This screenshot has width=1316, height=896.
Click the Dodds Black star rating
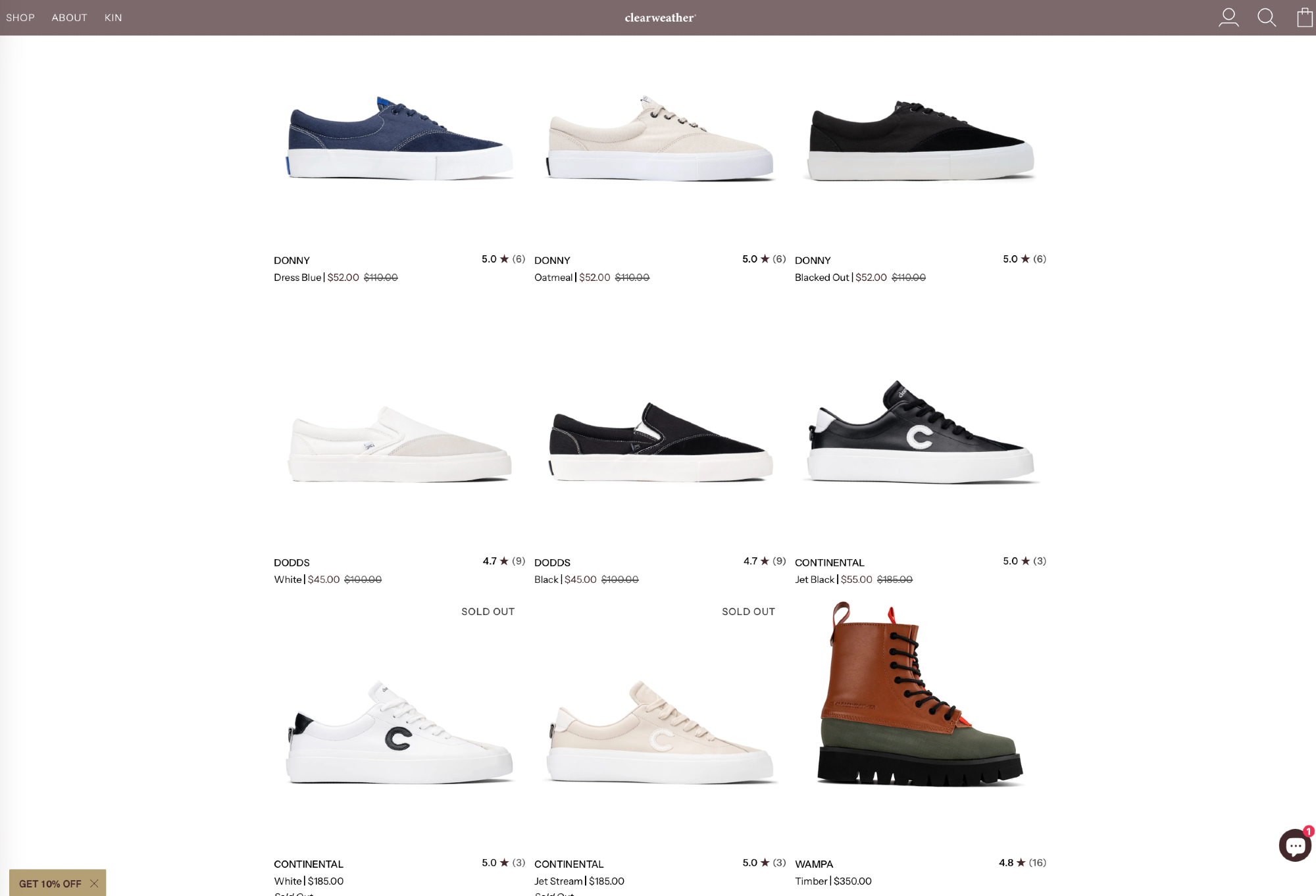coord(765,561)
